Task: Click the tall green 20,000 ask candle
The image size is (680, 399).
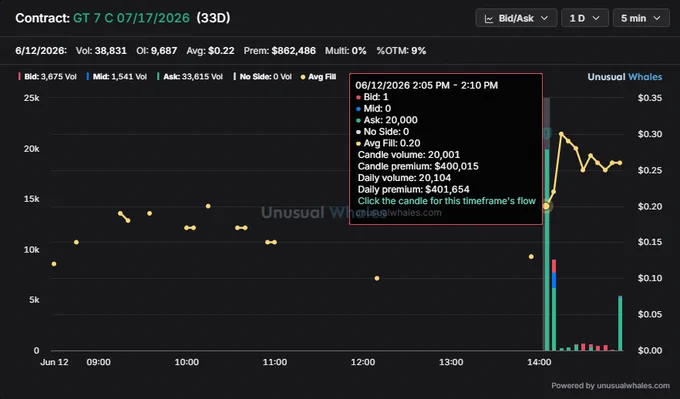Action: pyautogui.click(x=547, y=249)
